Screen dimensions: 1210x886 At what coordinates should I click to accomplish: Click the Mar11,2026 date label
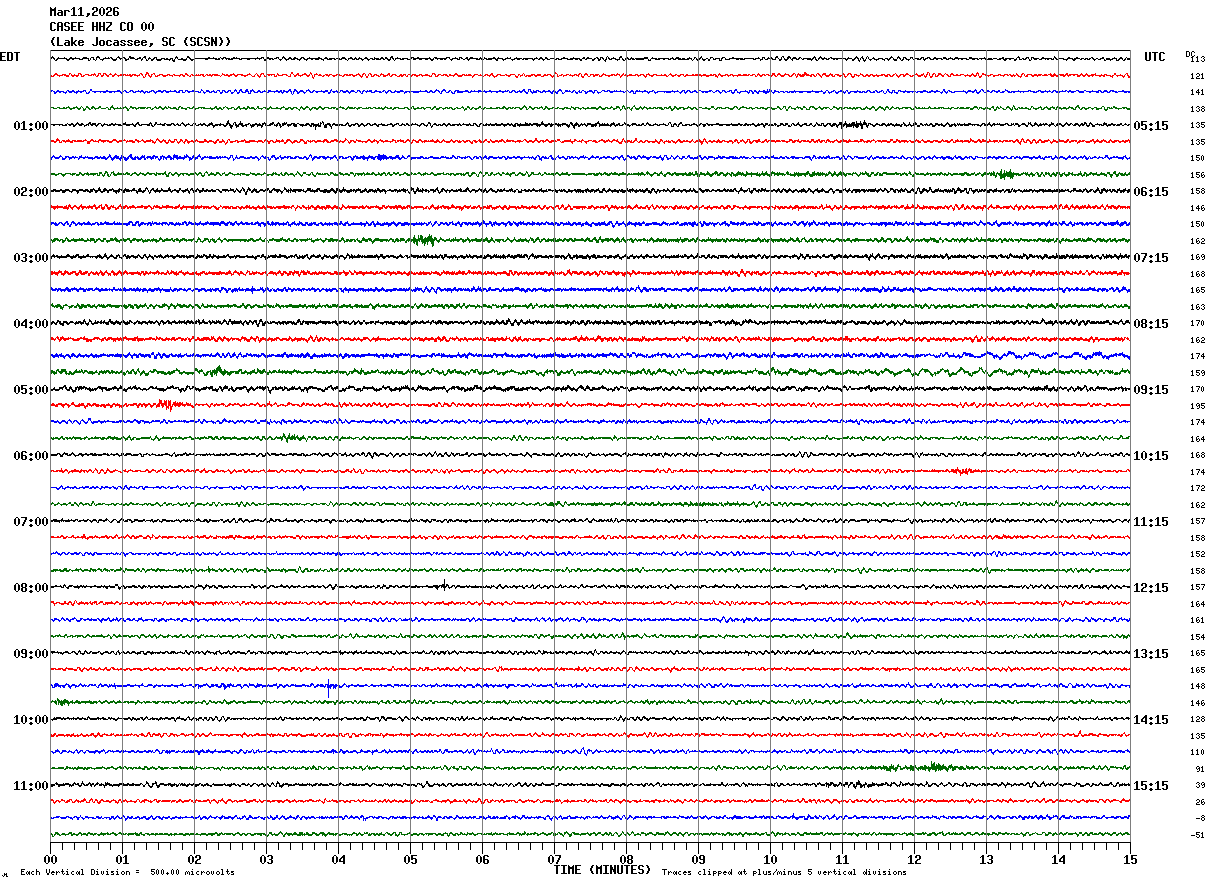click(84, 12)
